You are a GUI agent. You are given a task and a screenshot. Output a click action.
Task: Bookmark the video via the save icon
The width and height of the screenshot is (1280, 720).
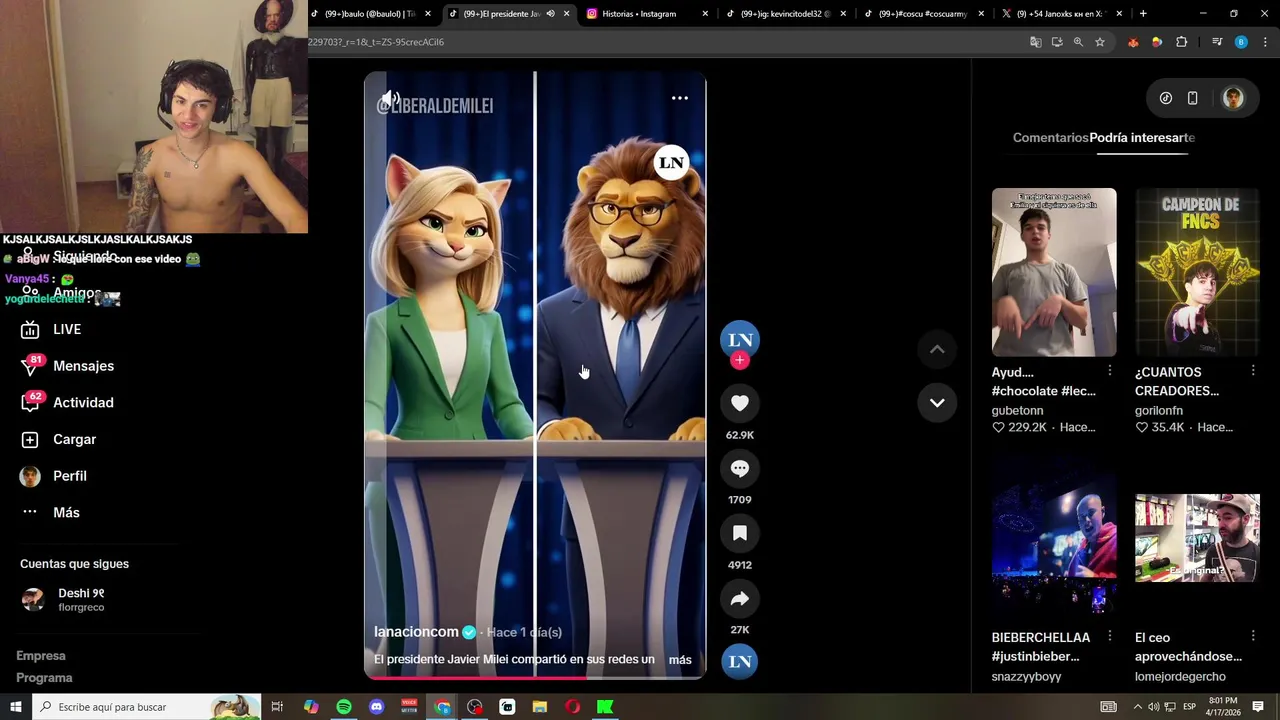[x=740, y=533]
